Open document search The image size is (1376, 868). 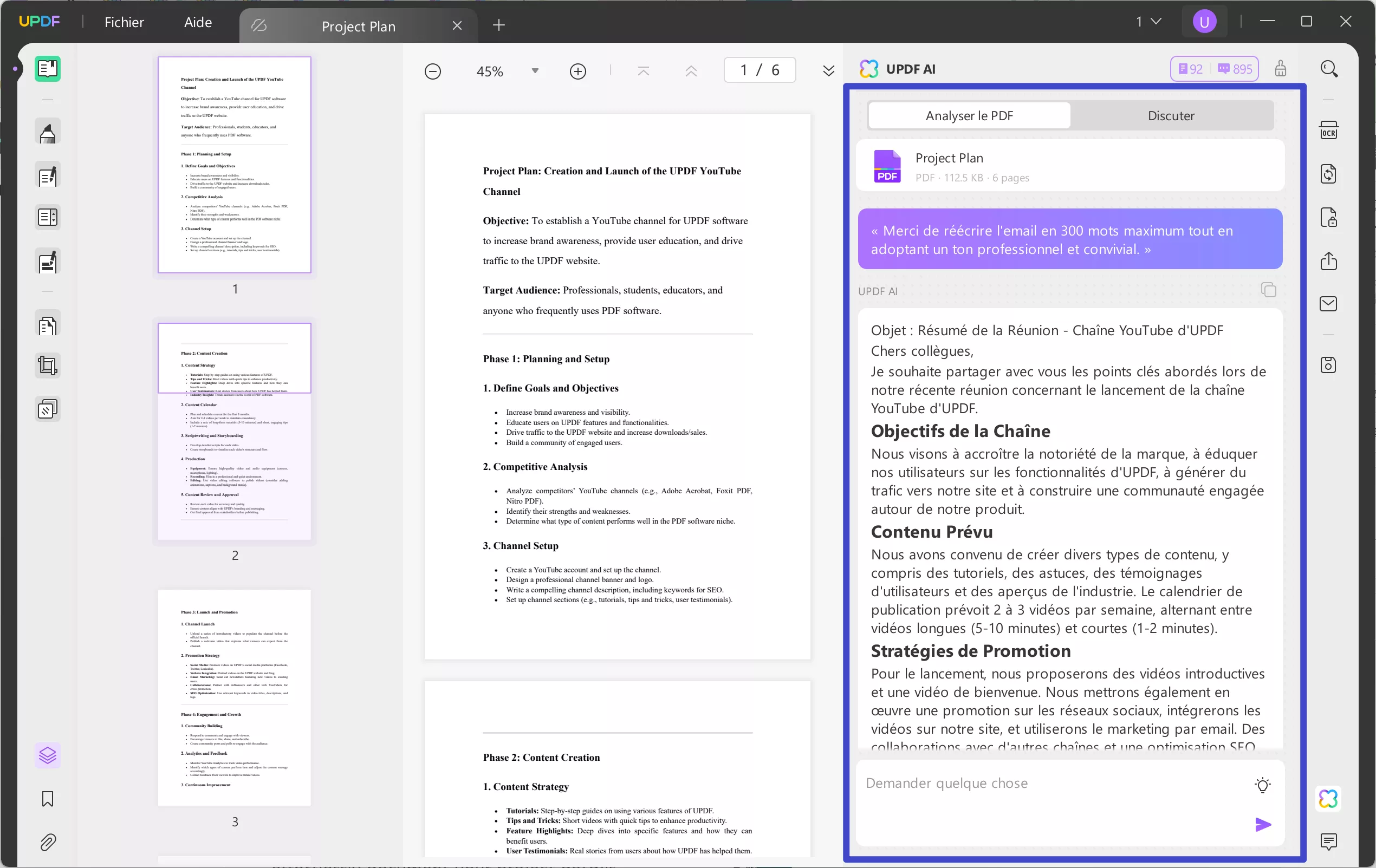tap(1329, 69)
